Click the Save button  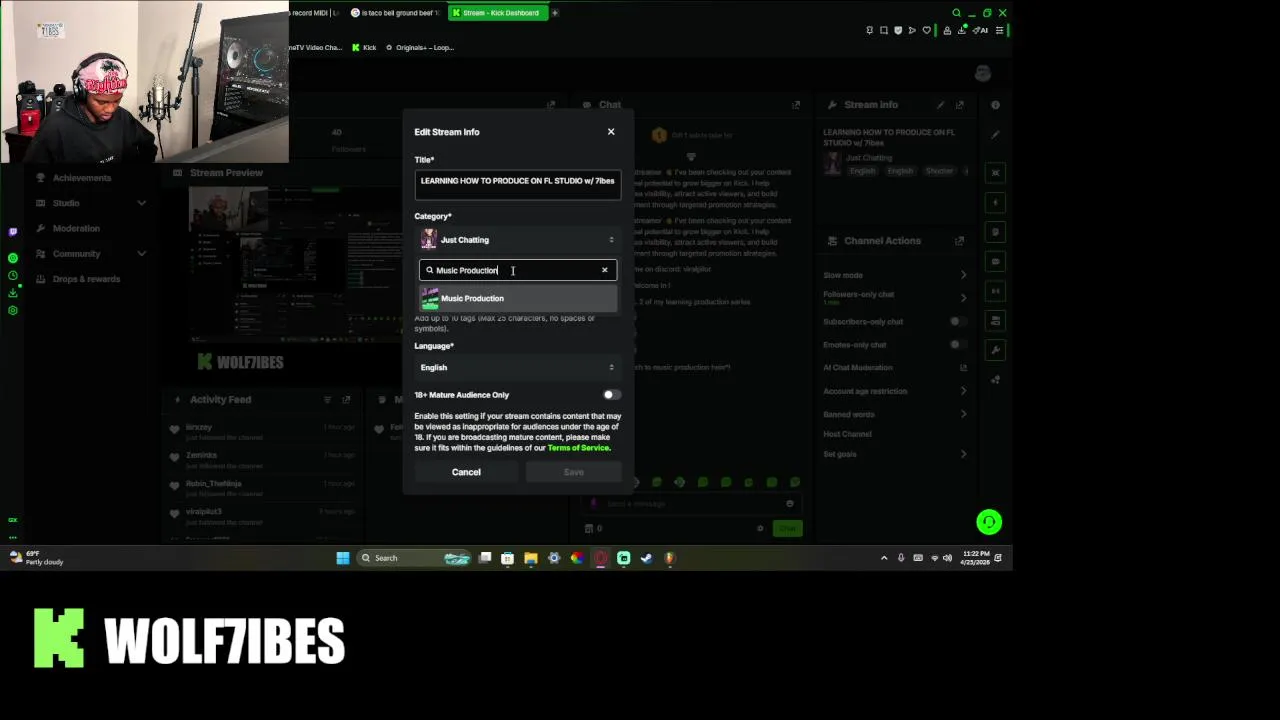(573, 472)
